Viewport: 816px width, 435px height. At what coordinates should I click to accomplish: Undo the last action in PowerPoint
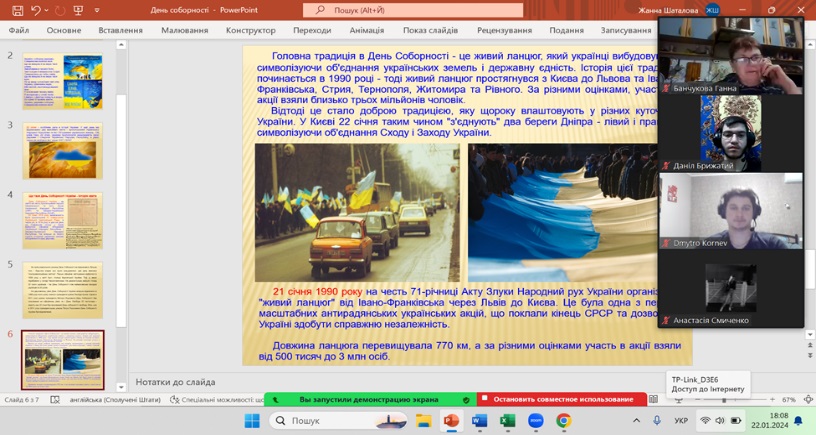pos(35,10)
